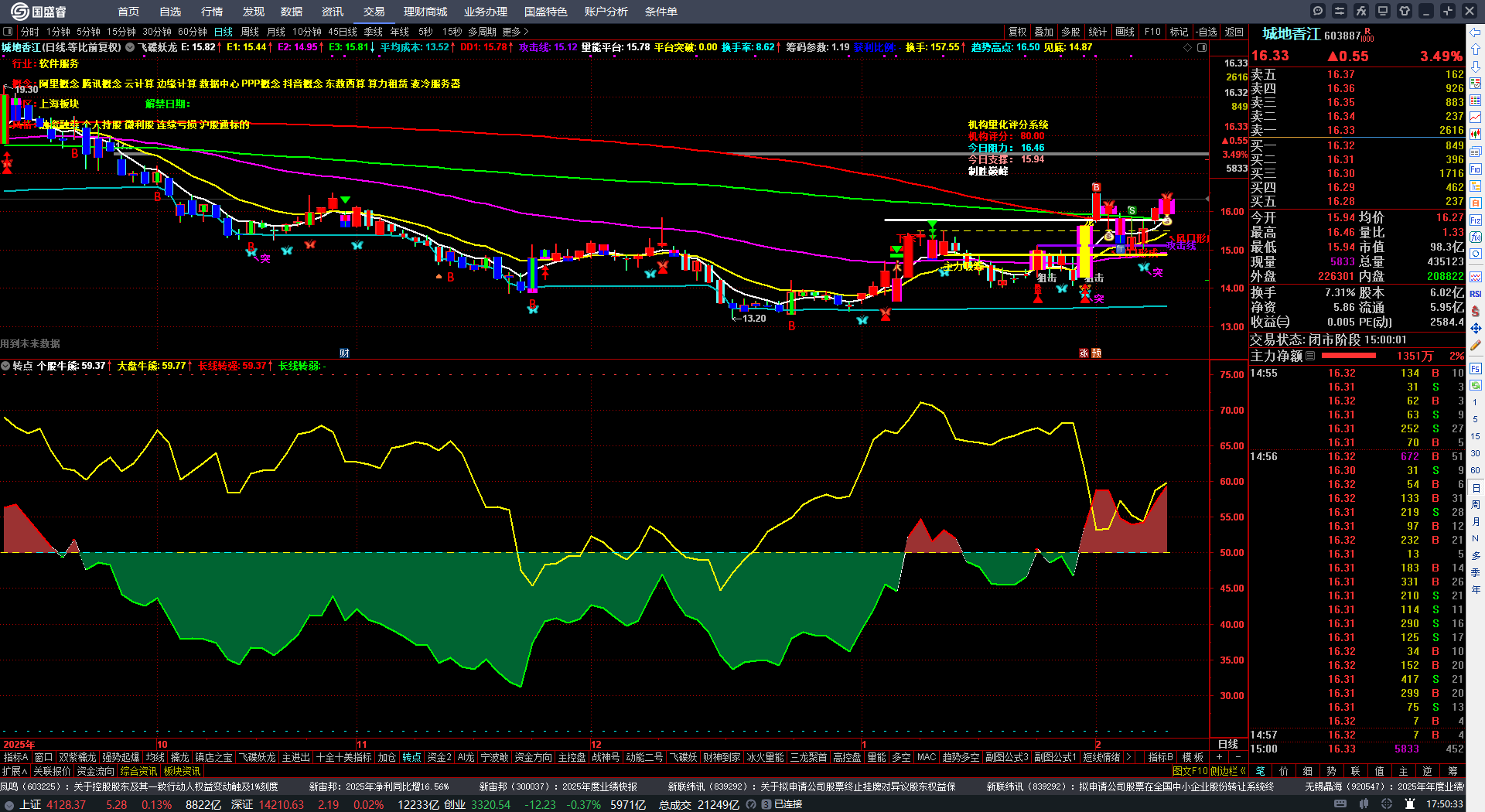Open the 指标B indicator list
The image size is (1485, 812).
[1160, 757]
